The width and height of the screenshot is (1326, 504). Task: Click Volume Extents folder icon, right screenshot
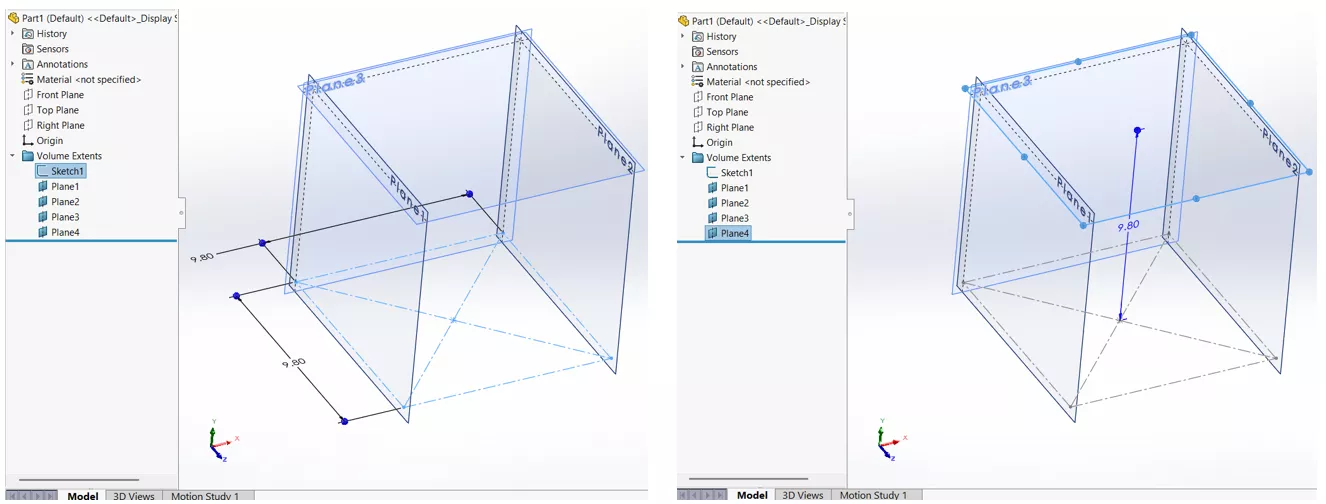coord(698,158)
